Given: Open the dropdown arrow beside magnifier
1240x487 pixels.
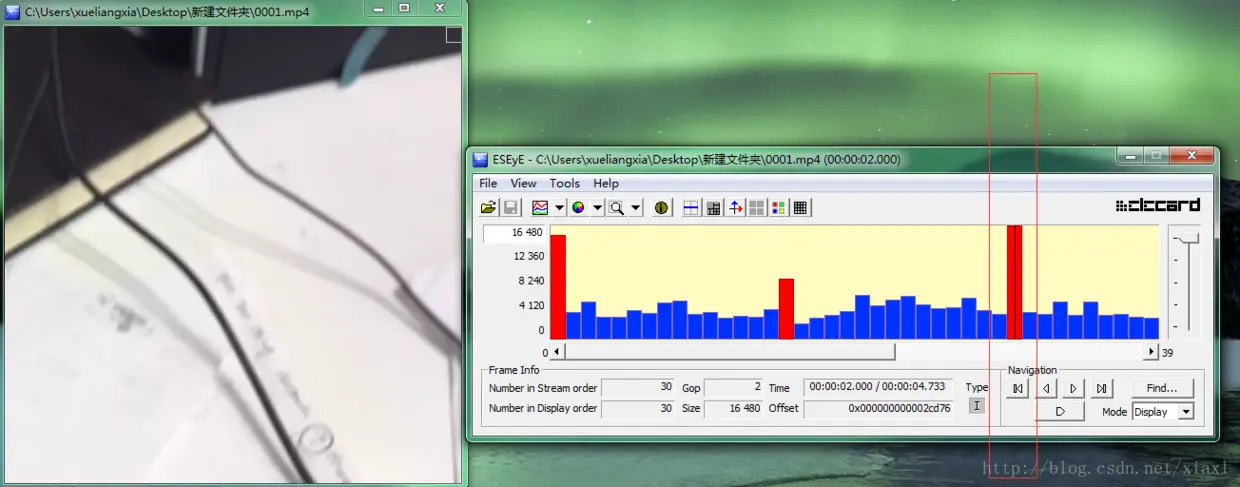Looking at the screenshot, I should (x=635, y=207).
